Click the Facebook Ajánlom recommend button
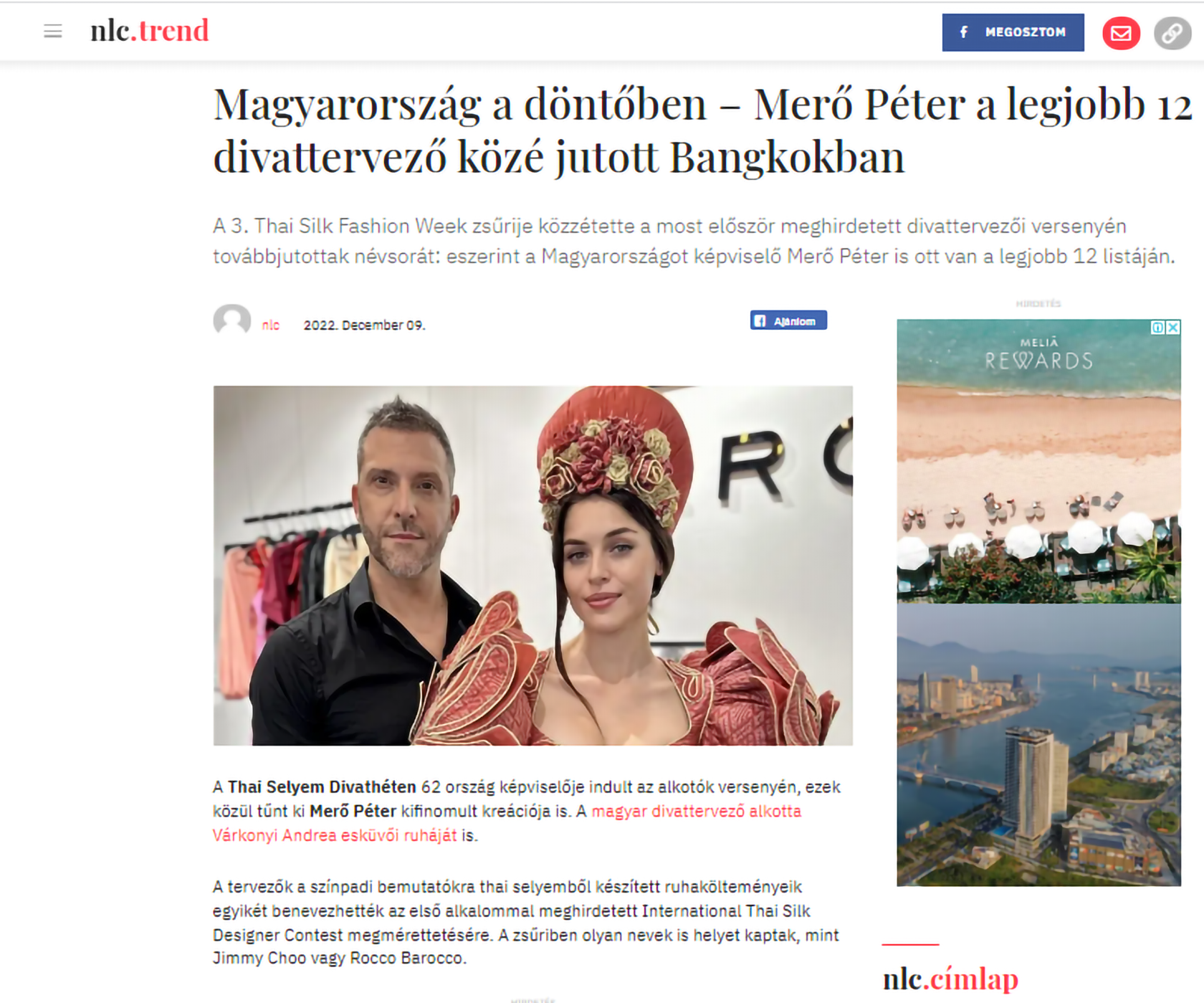 click(x=788, y=320)
